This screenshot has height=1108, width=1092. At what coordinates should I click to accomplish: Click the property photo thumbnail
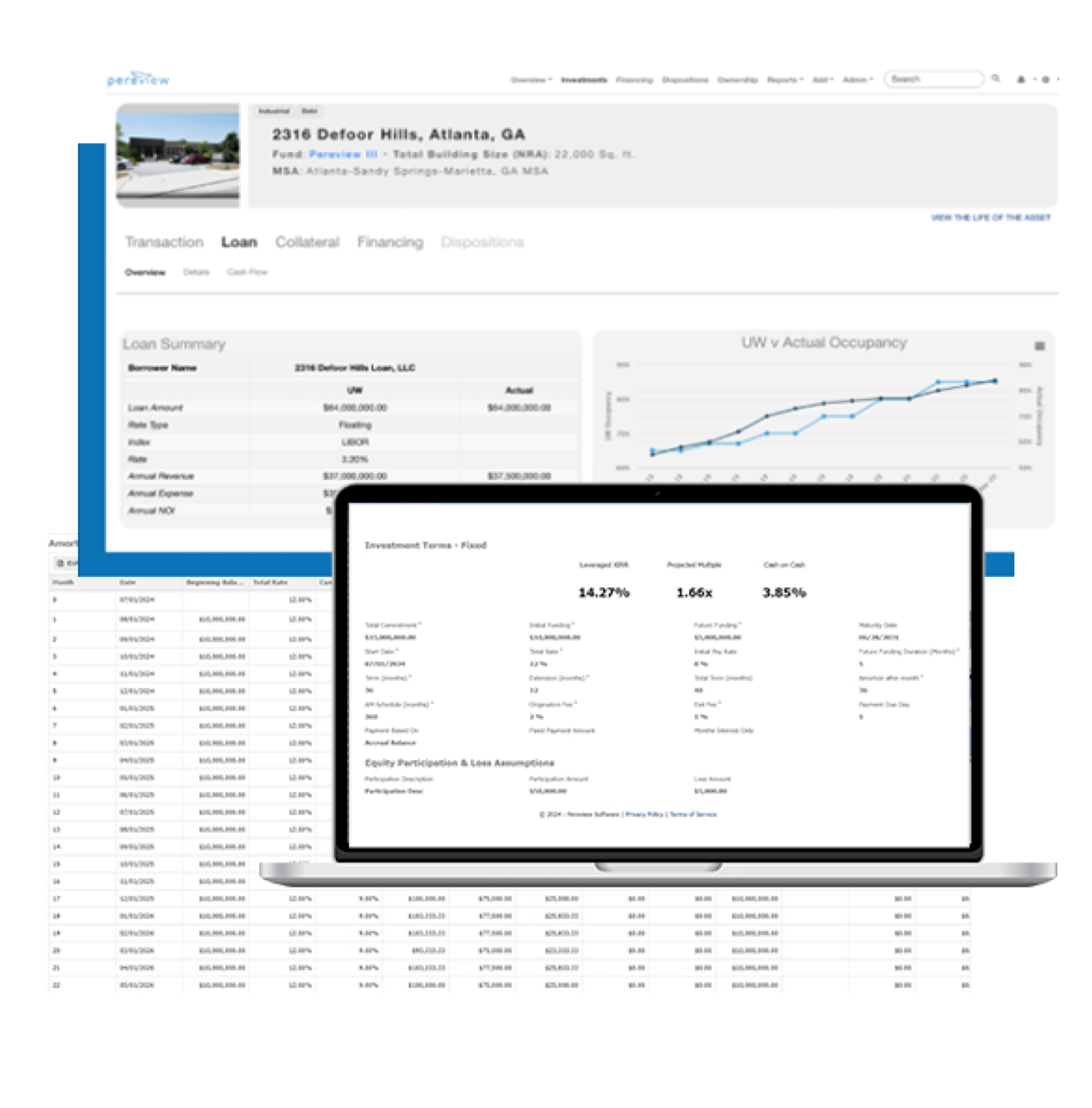(x=177, y=157)
